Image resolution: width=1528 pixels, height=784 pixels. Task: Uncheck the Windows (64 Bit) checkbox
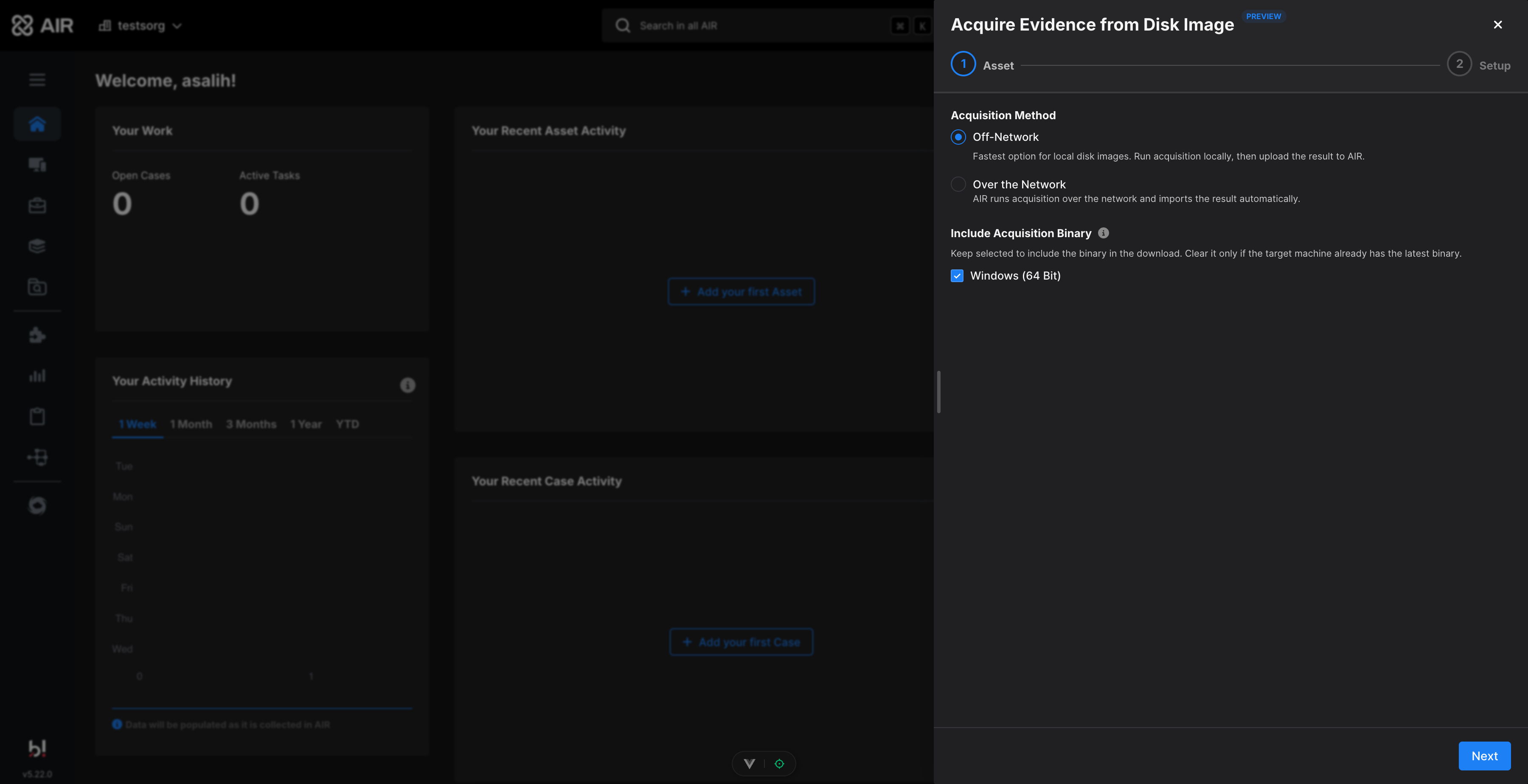[x=957, y=276]
